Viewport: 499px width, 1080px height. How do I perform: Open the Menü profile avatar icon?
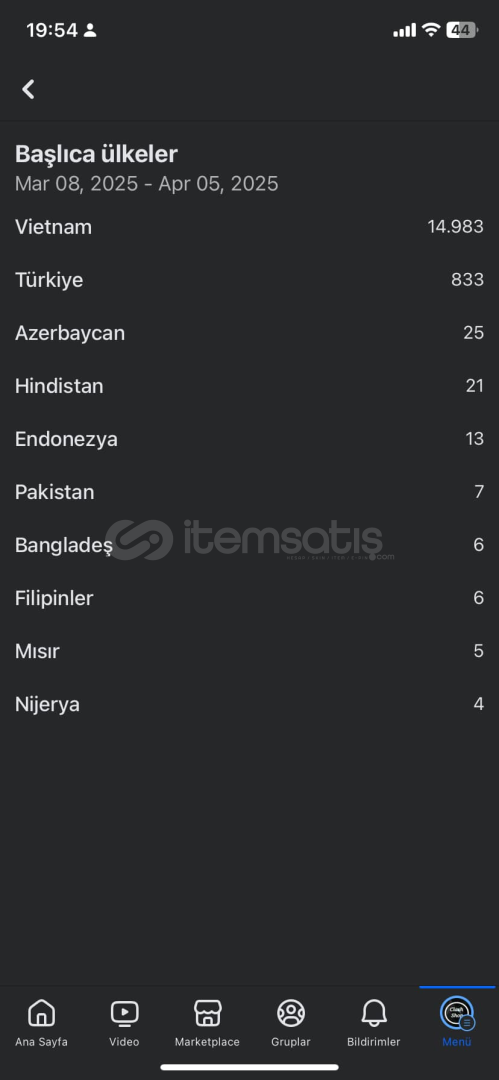457,1013
